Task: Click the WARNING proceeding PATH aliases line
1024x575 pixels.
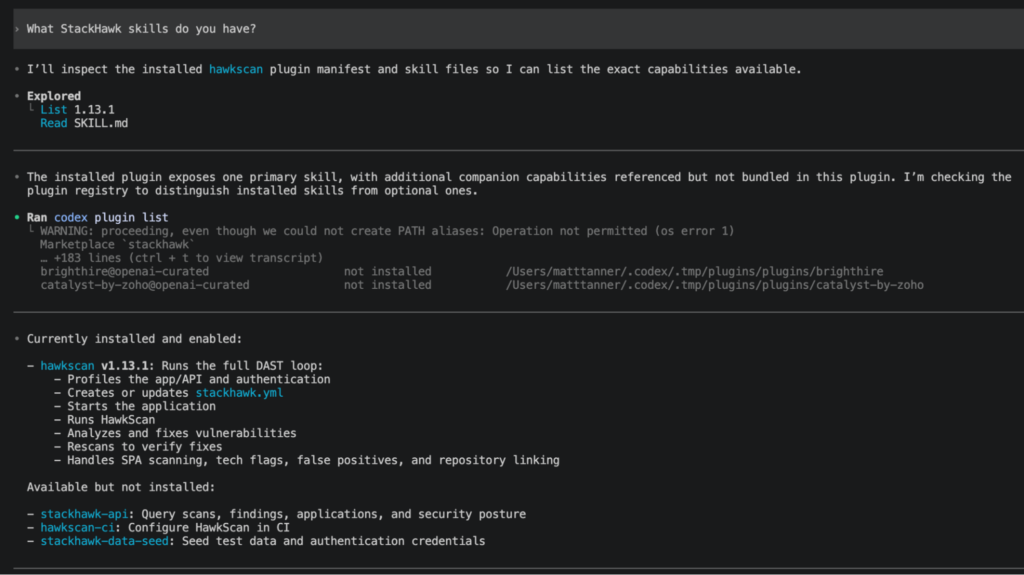Action: coord(387,231)
